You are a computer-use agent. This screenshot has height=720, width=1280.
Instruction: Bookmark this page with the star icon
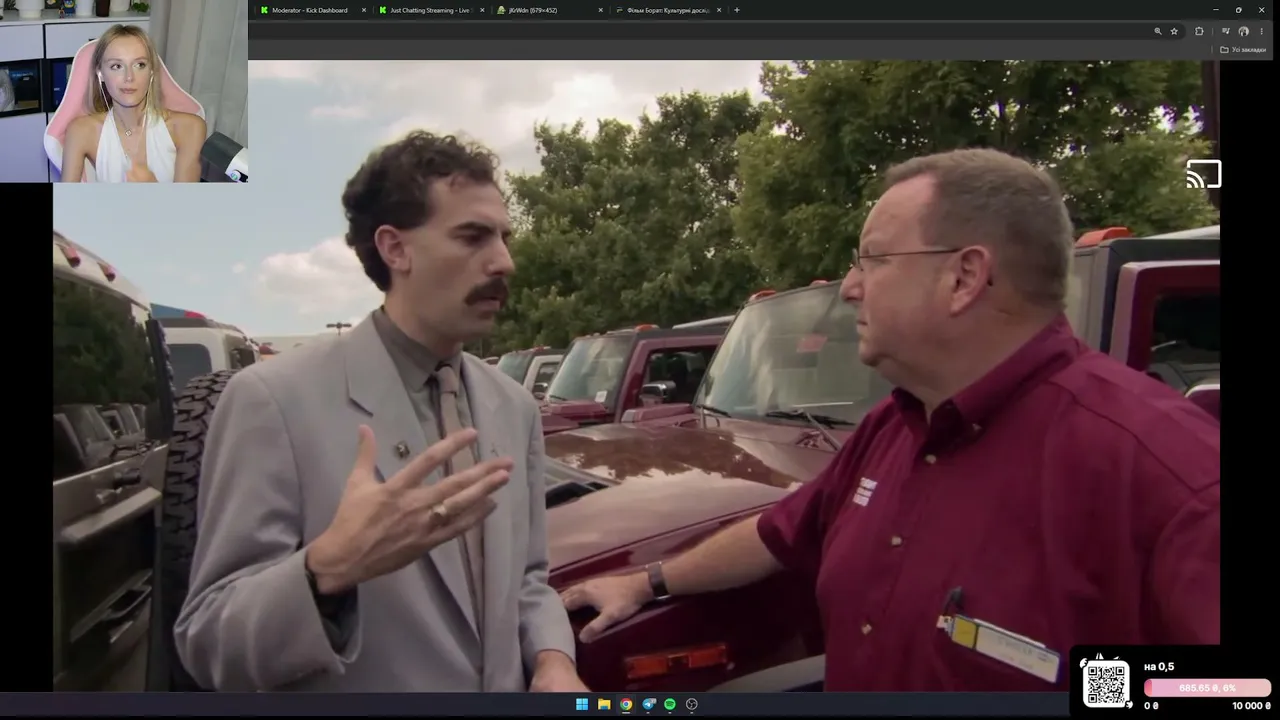[1174, 31]
